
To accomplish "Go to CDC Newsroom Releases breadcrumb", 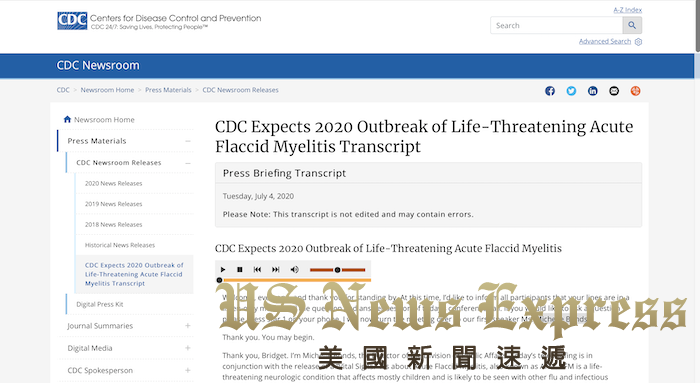I will point(240,90).
